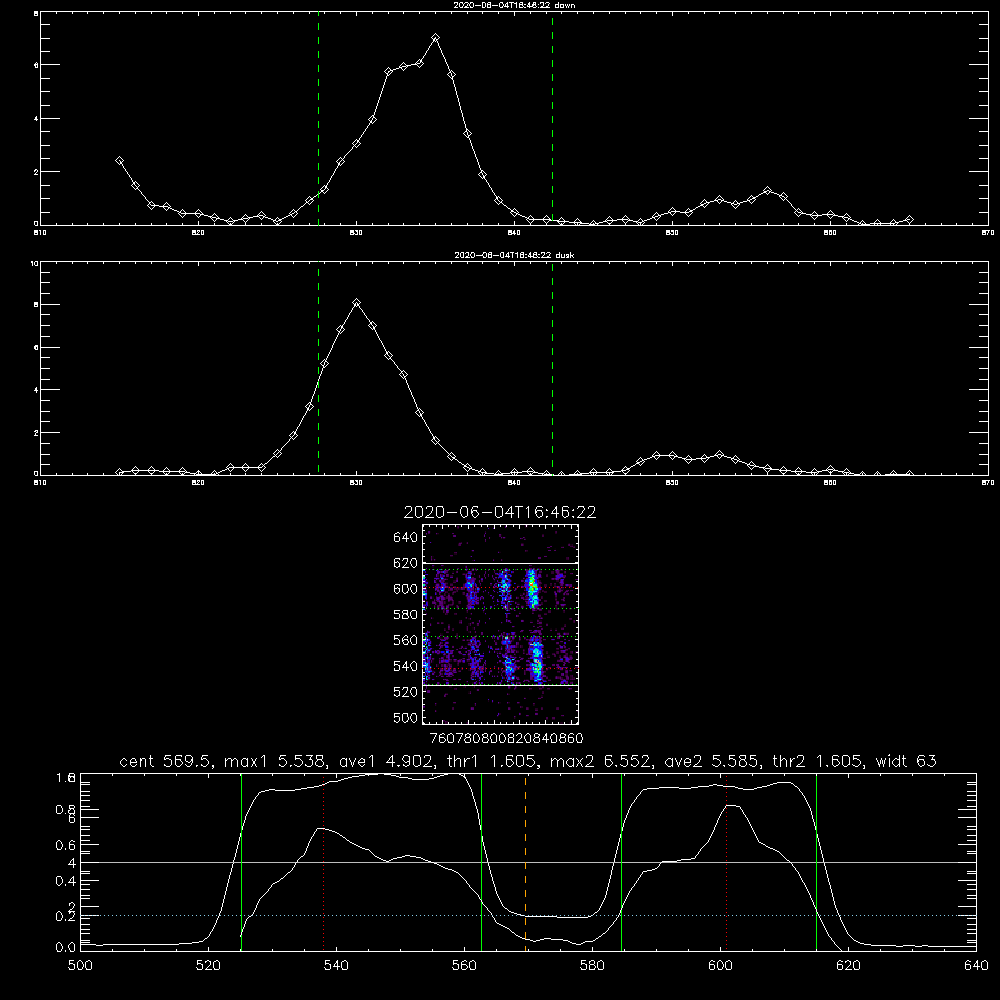Click the 640 label on bottom plot x-axis
Viewport: 1000px width, 1000px height.
pos(976,966)
